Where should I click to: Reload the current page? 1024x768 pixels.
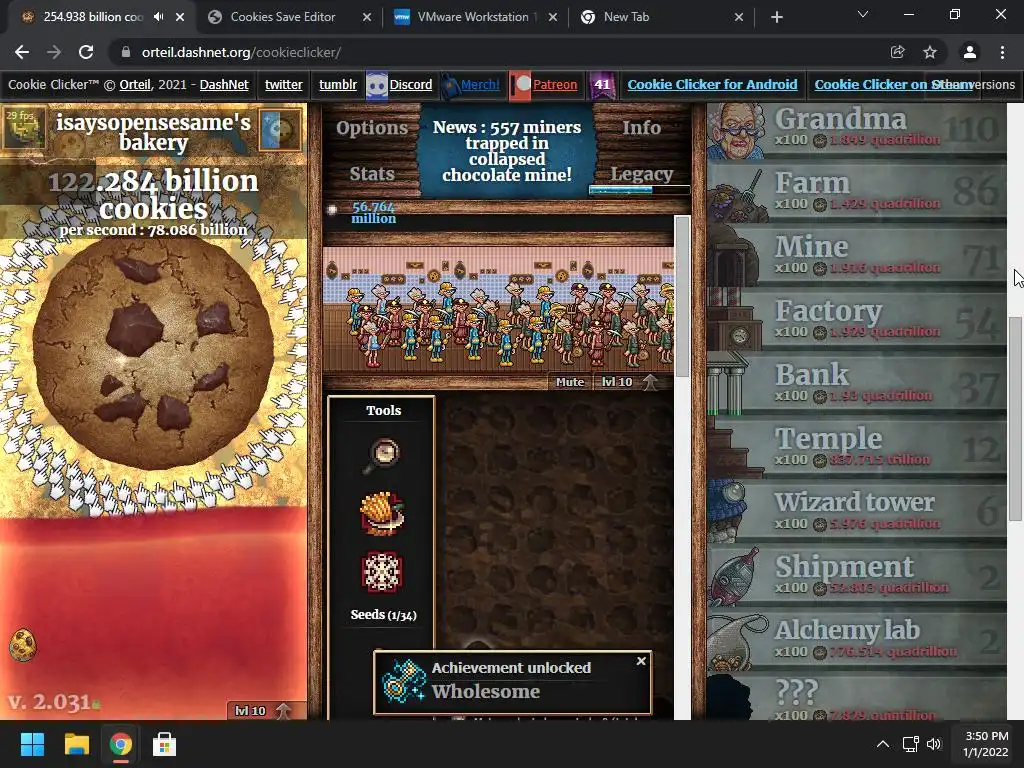[86, 52]
